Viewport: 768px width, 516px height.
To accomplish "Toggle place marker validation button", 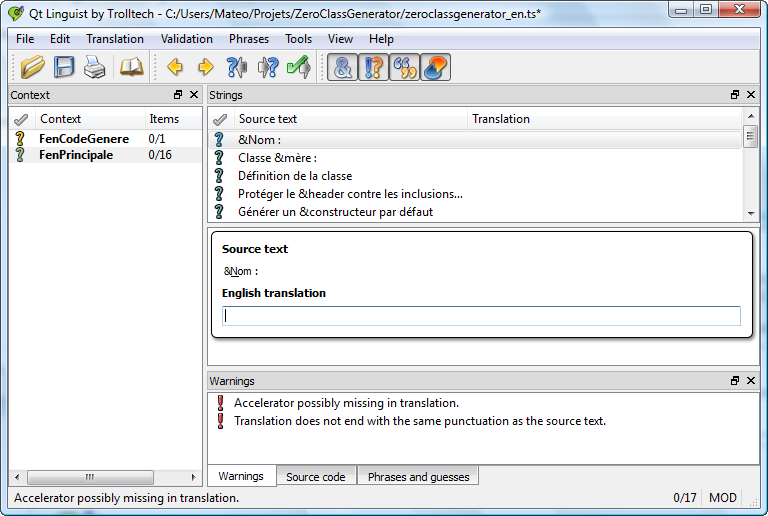I will [435, 67].
